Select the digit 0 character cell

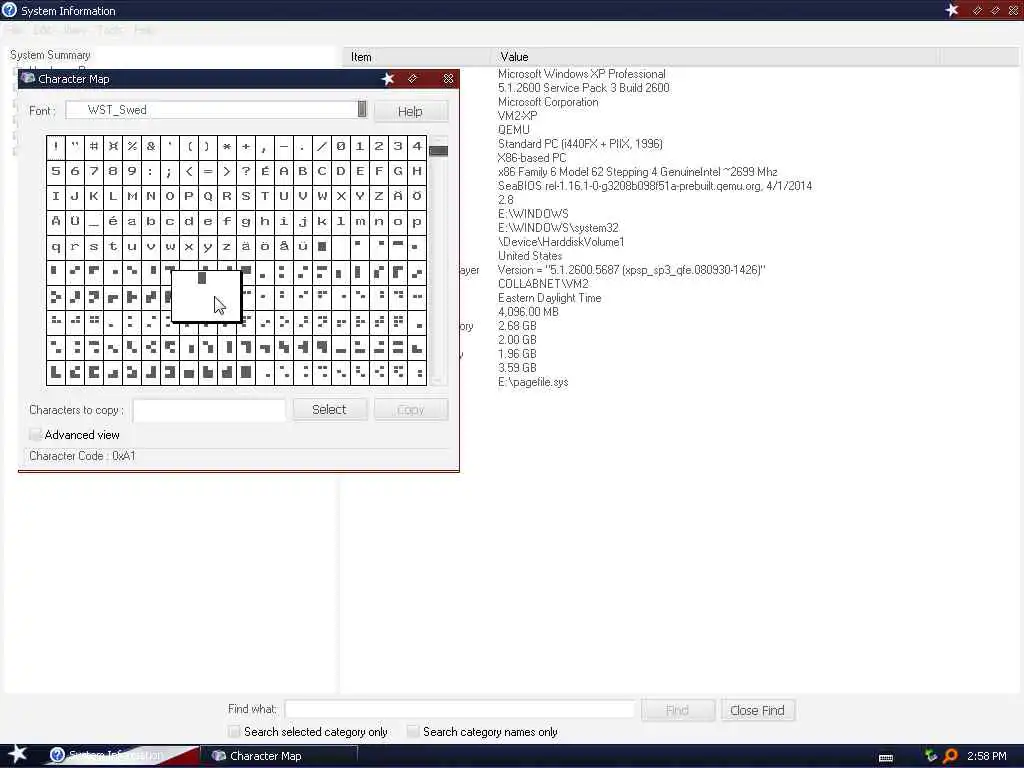coord(340,146)
